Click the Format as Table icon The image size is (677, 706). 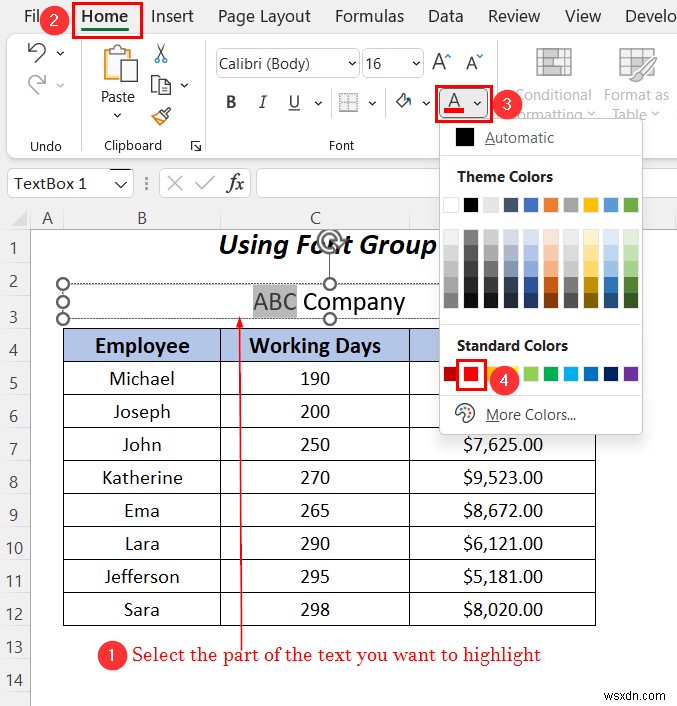pos(637,64)
